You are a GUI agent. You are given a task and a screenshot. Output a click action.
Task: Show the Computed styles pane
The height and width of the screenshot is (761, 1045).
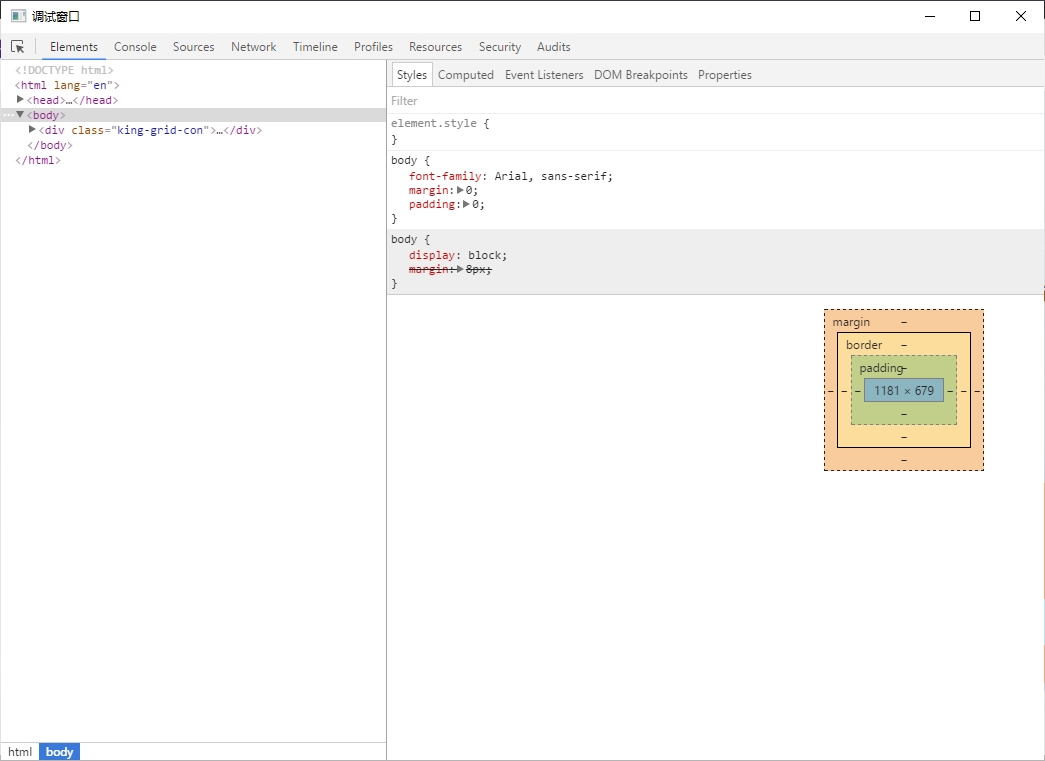[x=465, y=75]
